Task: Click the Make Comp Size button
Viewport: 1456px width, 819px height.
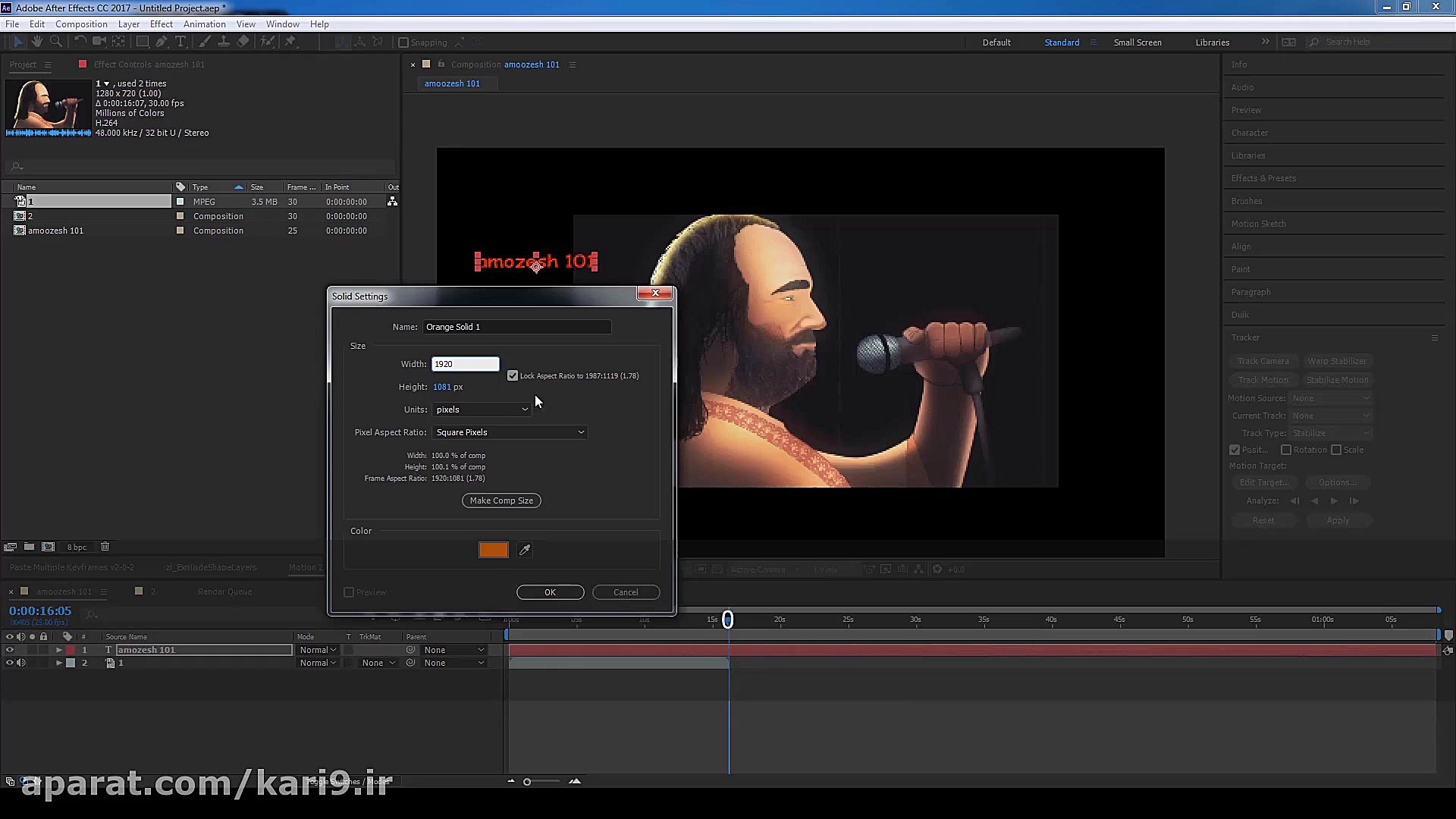Action: 501,500
